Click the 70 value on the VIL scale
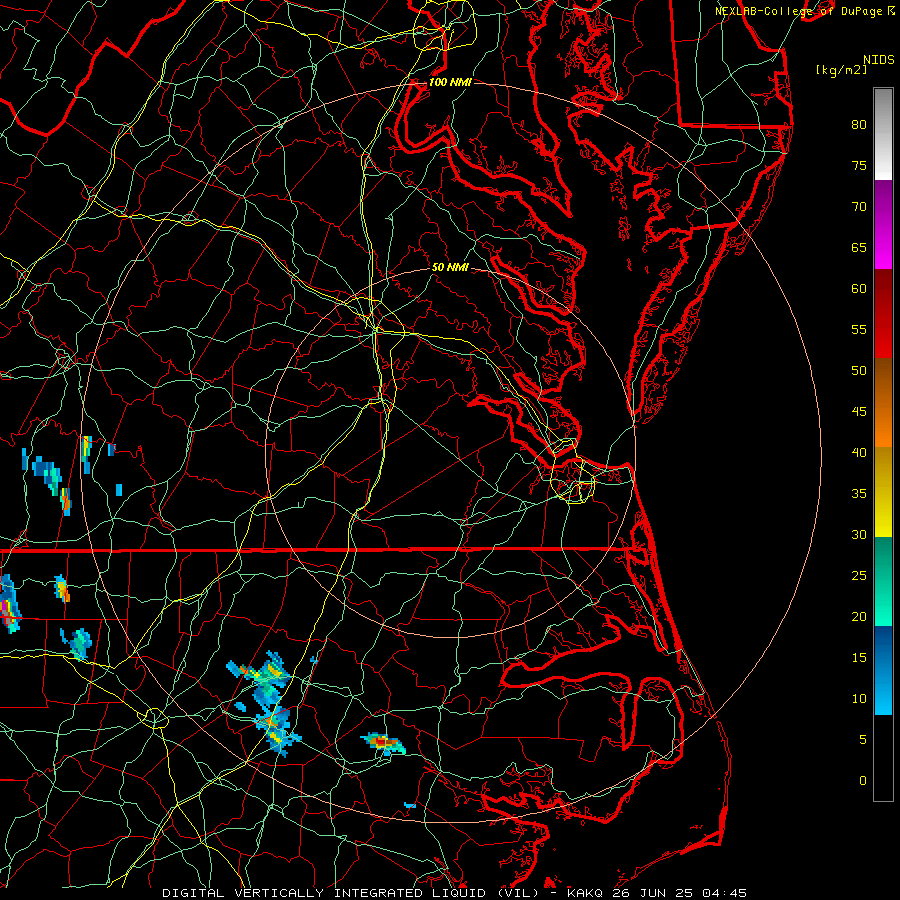 (859, 207)
